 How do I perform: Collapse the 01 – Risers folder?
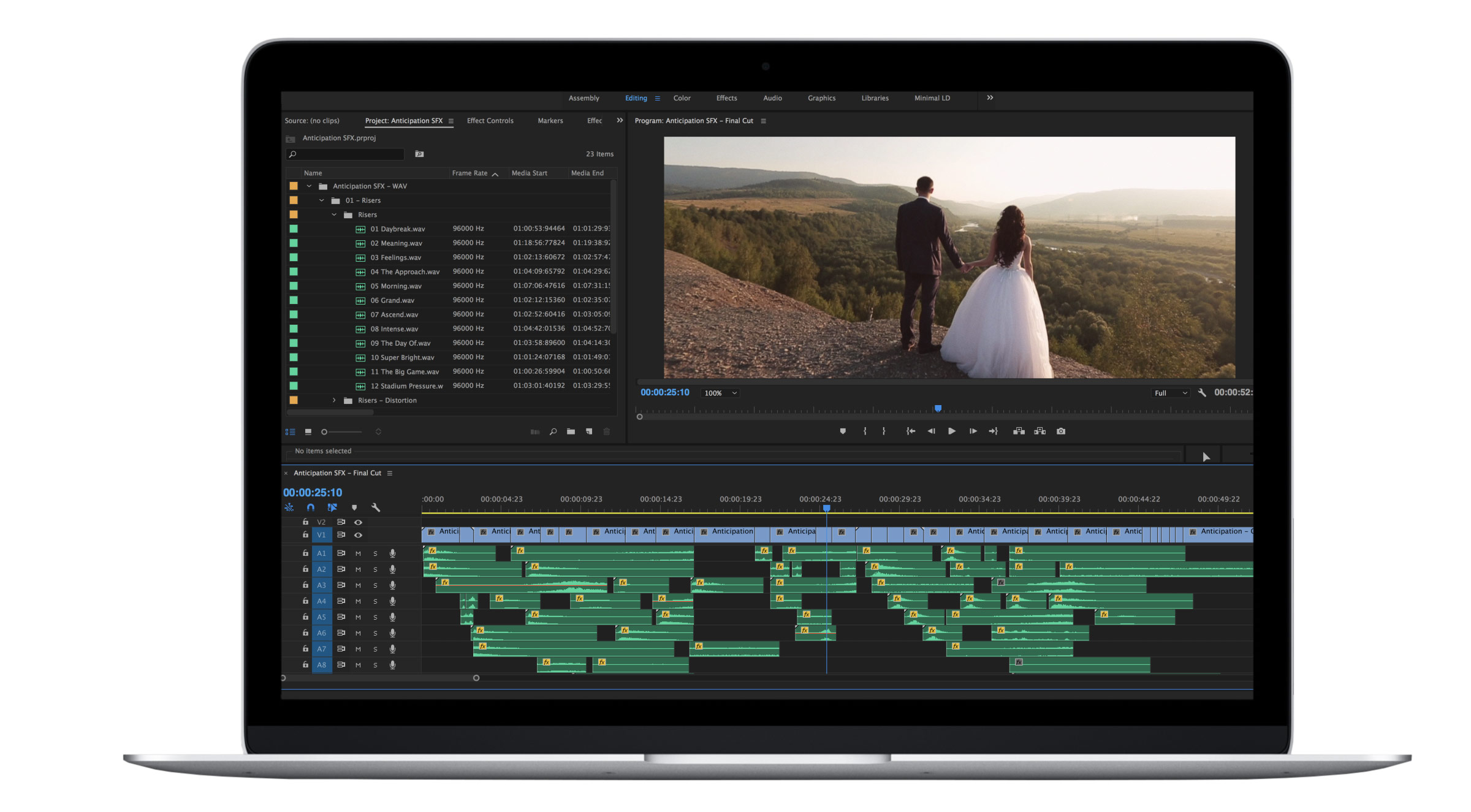[321, 200]
